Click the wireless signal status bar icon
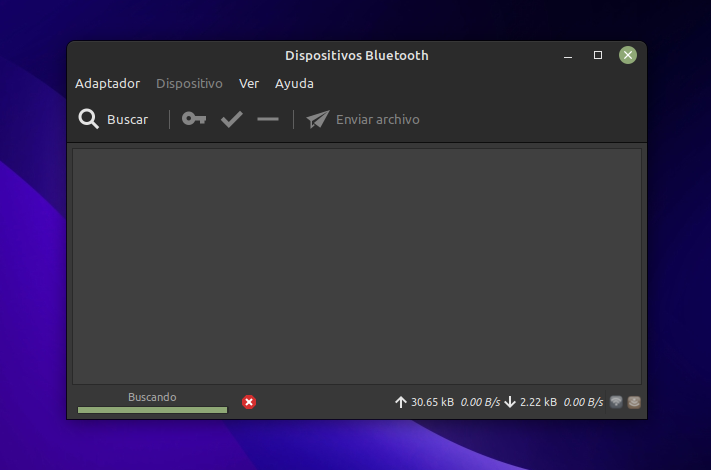Image resolution: width=711 pixels, height=470 pixels. pyautogui.click(x=616, y=402)
